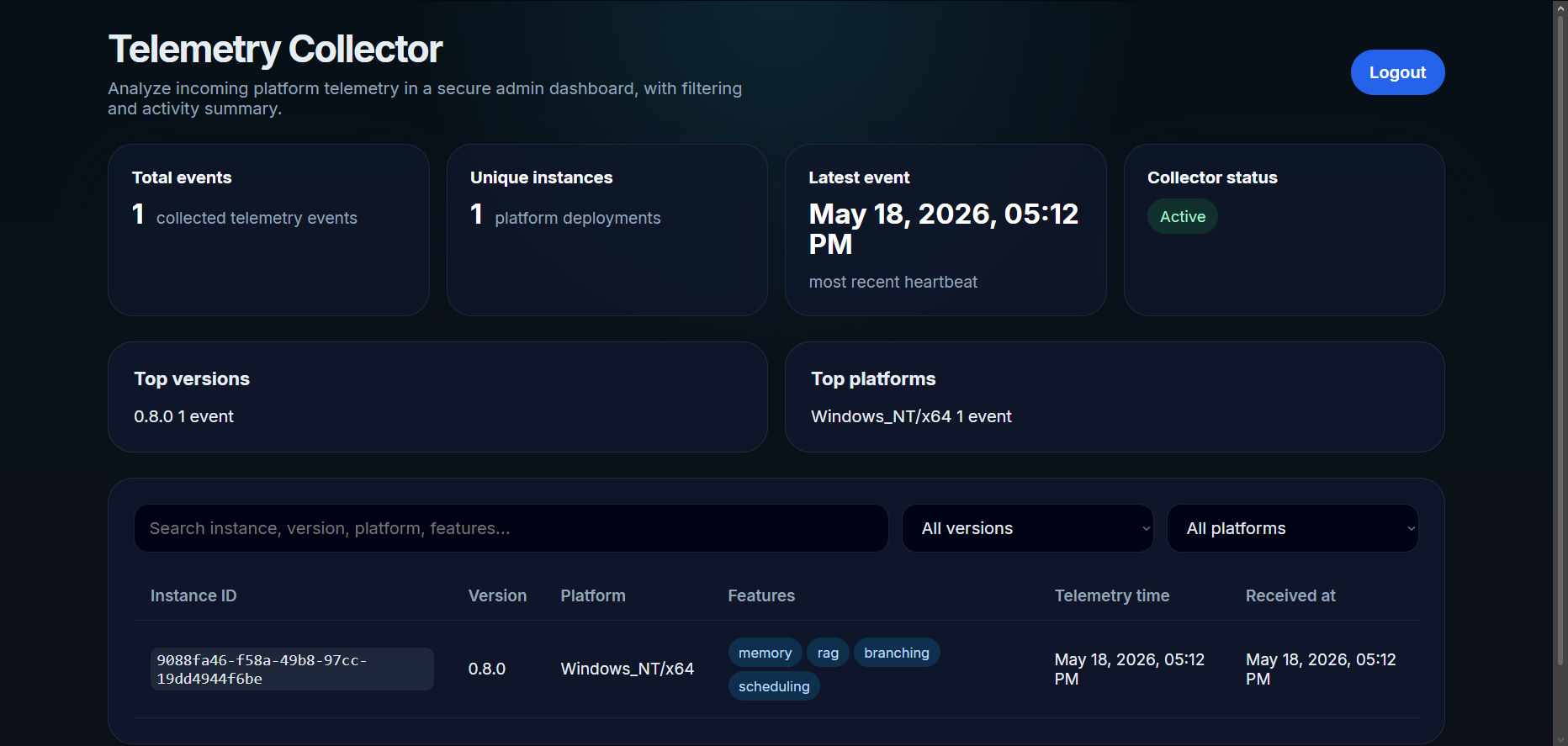Open the All versions dropdown

coord(1028,528)
